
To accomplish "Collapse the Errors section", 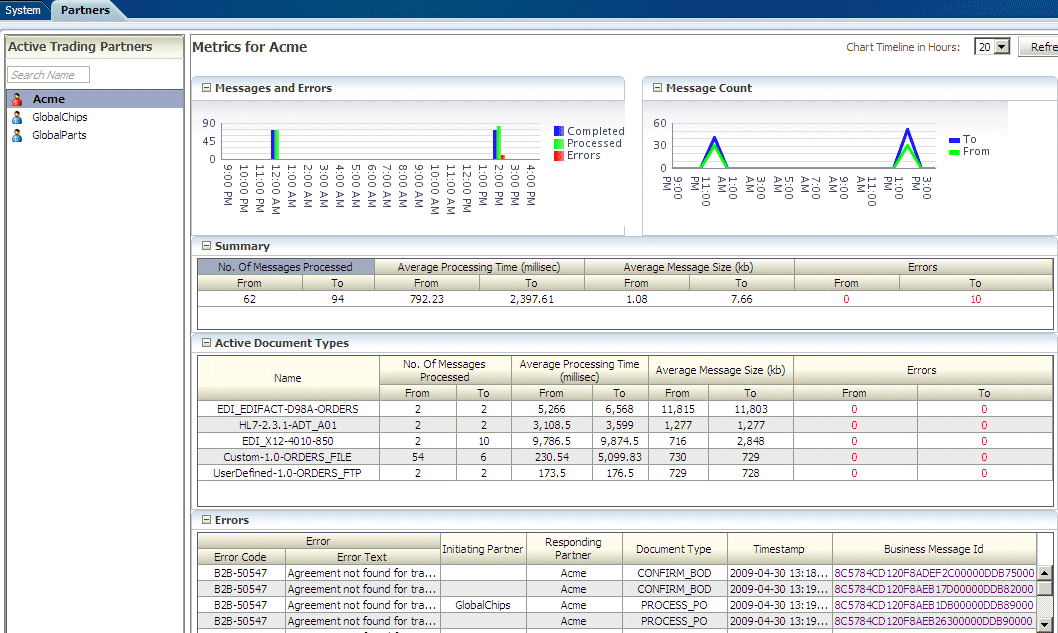I will tap(207, 520).
